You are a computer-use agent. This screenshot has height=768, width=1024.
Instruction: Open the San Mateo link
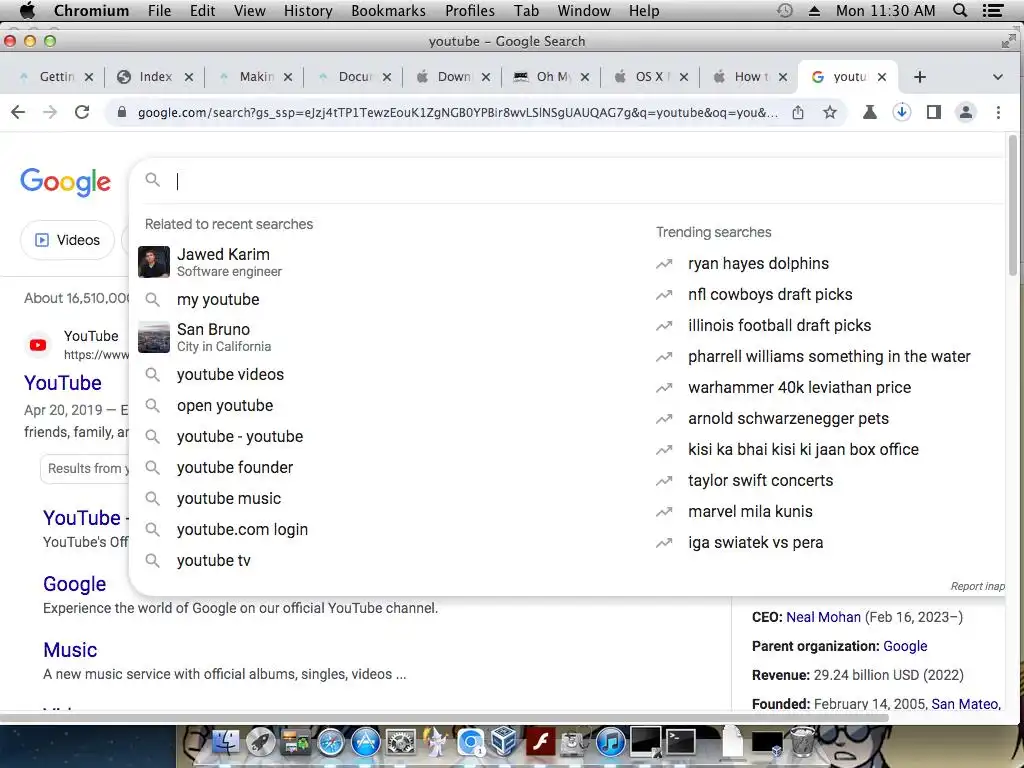(x=965, y=704)
